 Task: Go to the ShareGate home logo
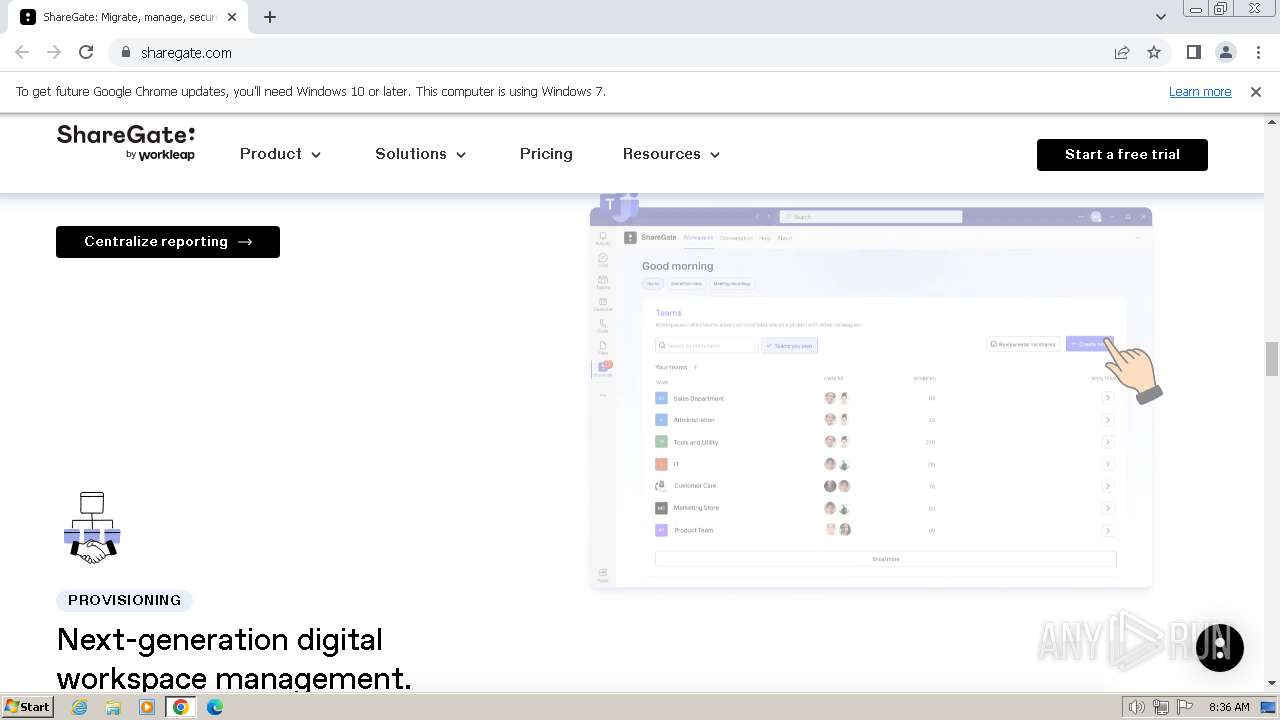(x=126, y=143)
